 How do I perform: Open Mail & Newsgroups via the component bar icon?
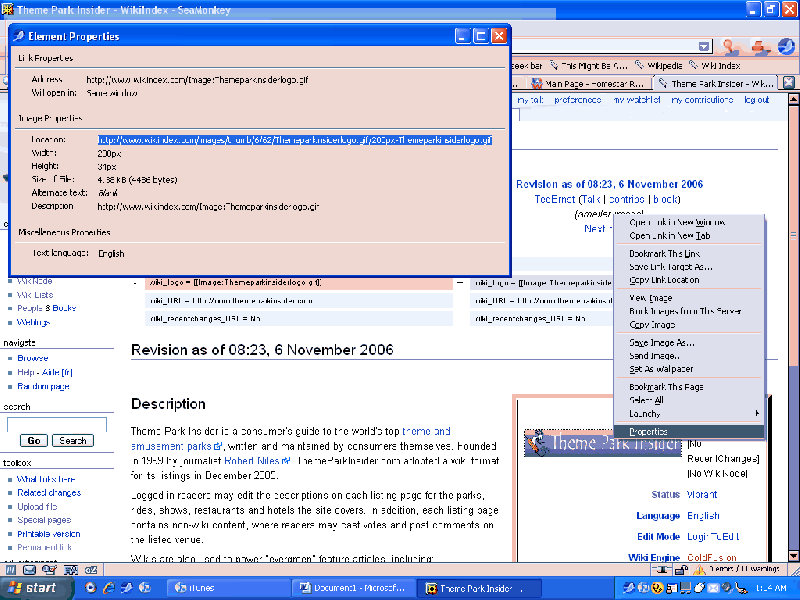28,570
